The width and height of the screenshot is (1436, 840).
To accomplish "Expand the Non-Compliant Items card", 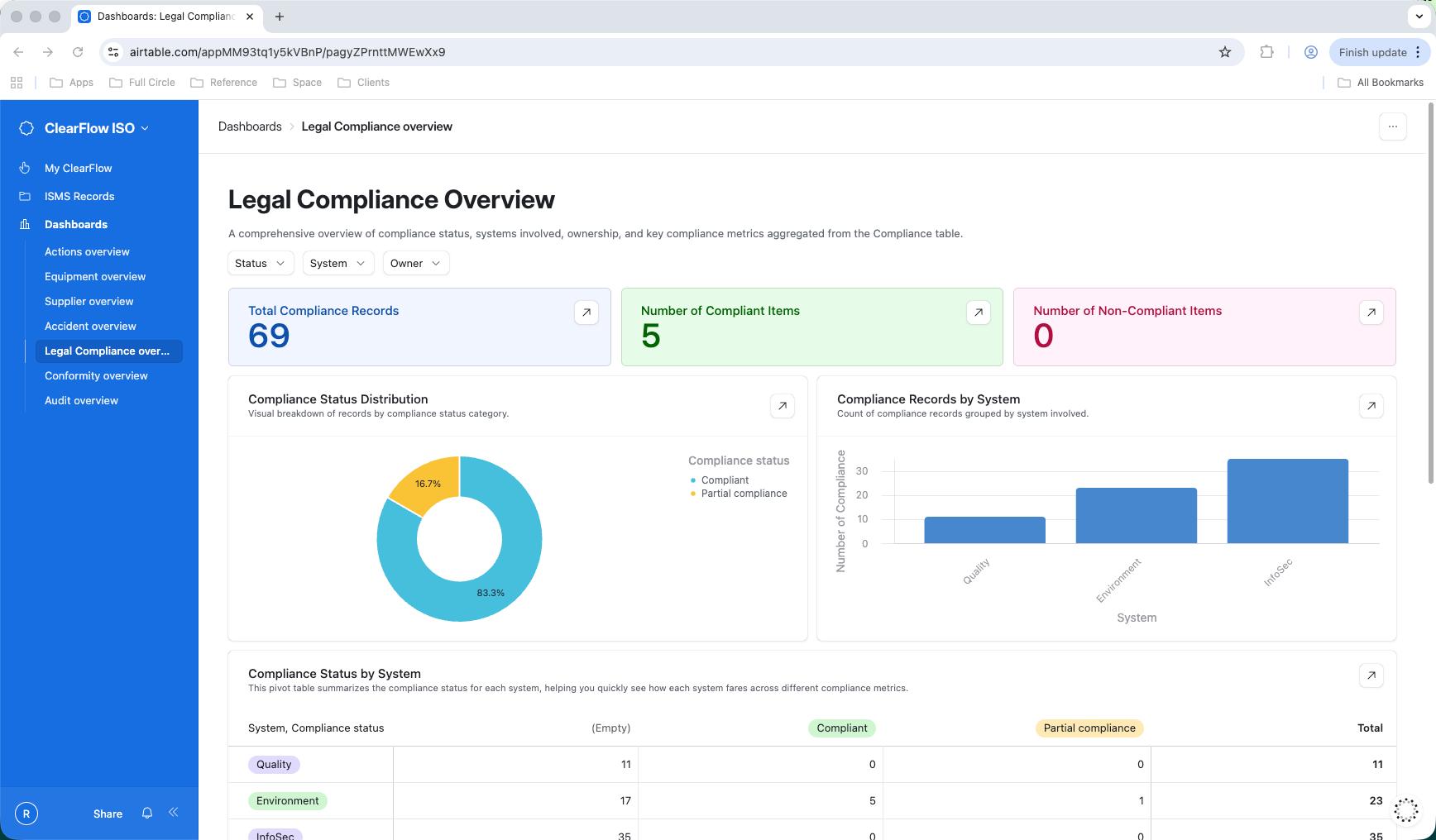I will click(x=1371, y=313).
